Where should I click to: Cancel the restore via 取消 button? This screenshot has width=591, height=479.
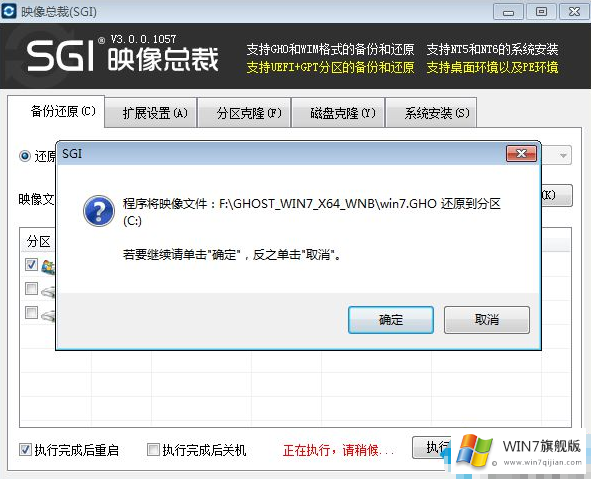coord(487,320)
